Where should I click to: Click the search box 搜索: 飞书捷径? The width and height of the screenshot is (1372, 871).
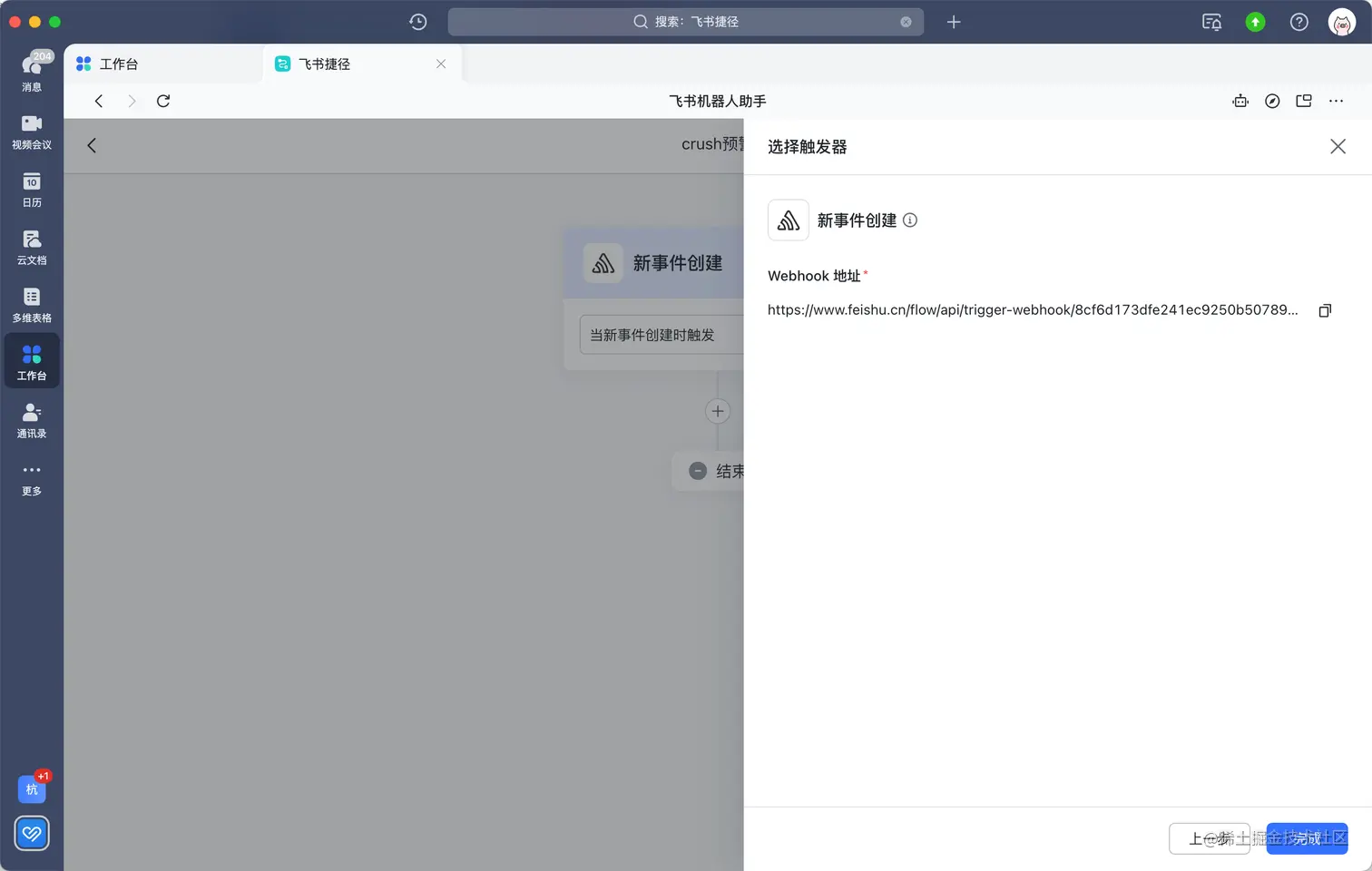point(686,22)
